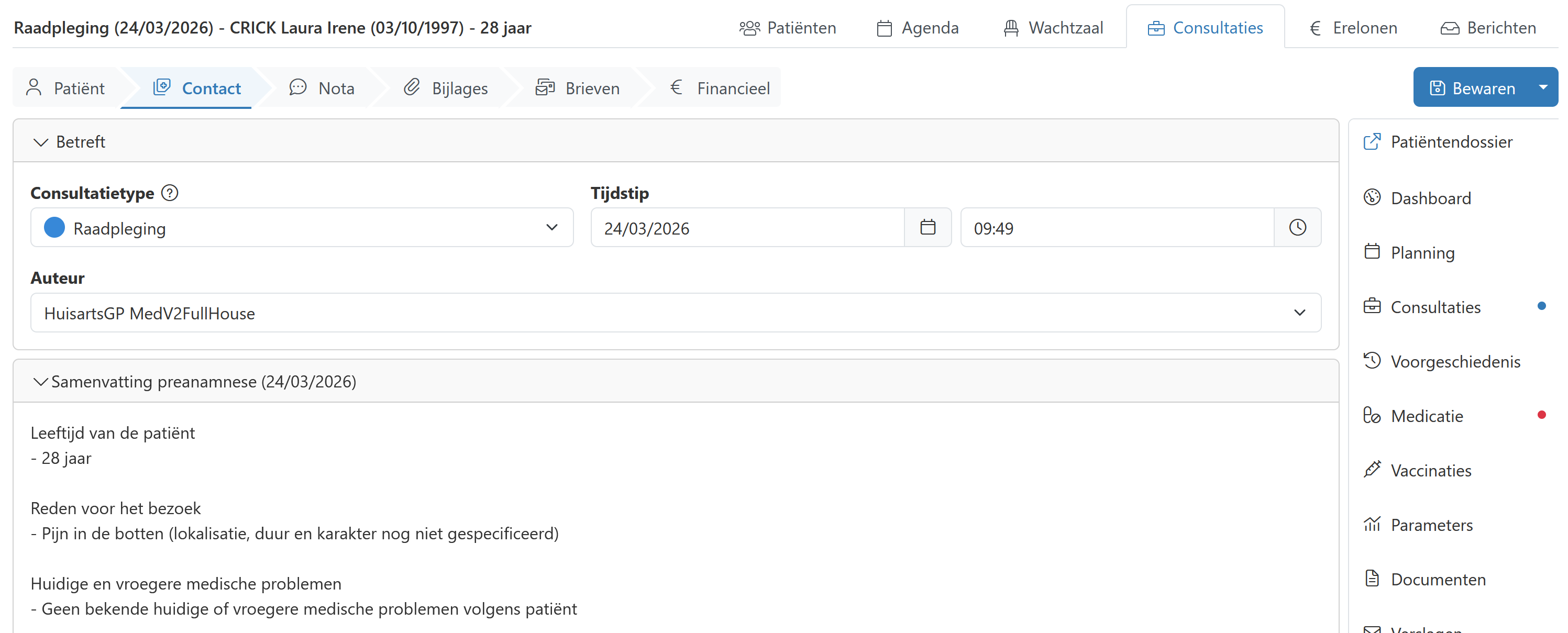Open the Medicatie sidebar item
Screen dimensions: 1568x633
(1426, 416)
